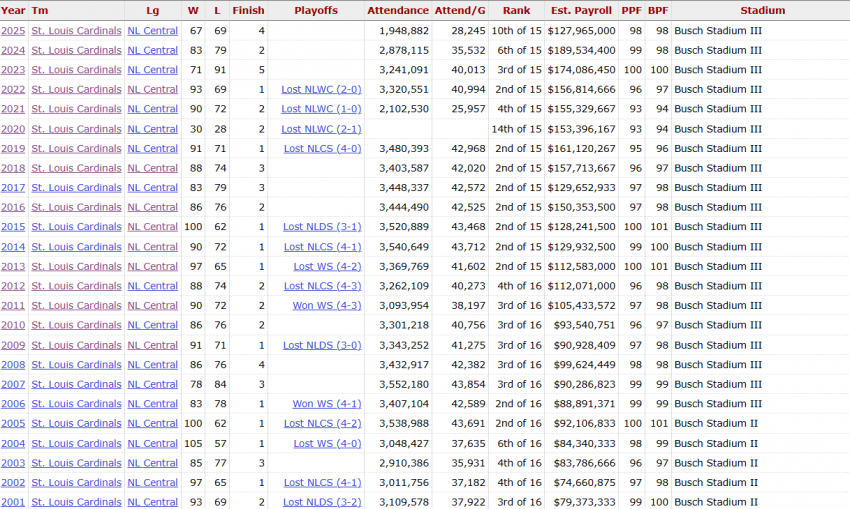The image size is (850, 509).
Task: Select payroll value $74,660,875
Action: (x=584, y=482)
